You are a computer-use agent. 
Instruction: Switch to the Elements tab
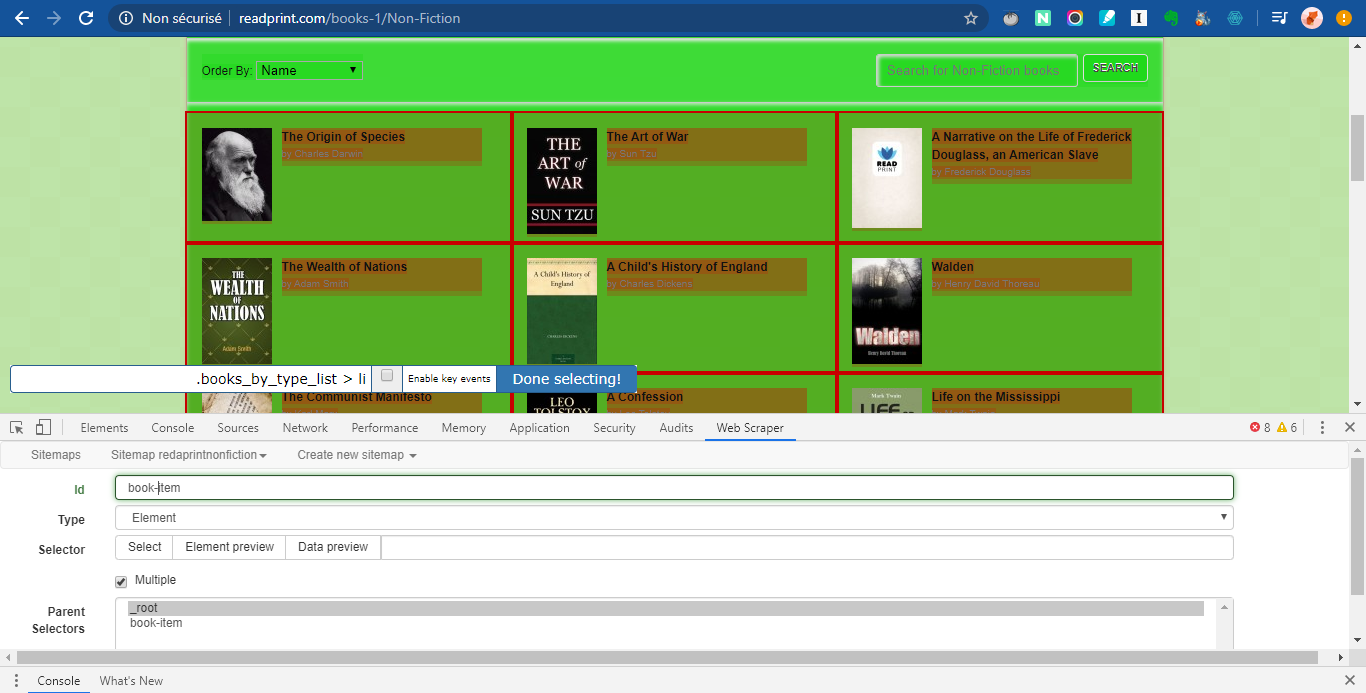(104, 428)
